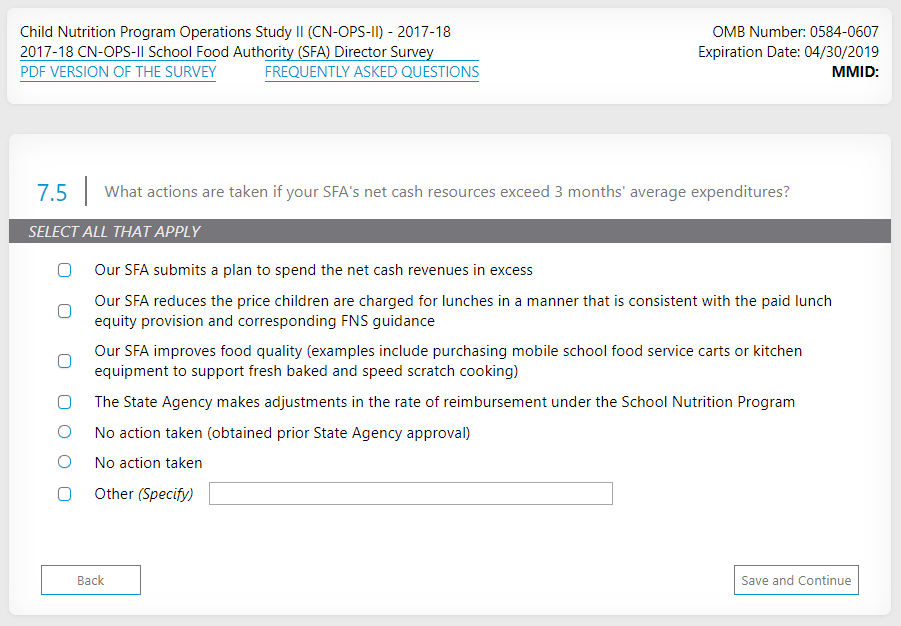Focus the Other (Specify) text field
This screenshot has height=626, width=901.
pyautogui.click(x=410, y=494)
